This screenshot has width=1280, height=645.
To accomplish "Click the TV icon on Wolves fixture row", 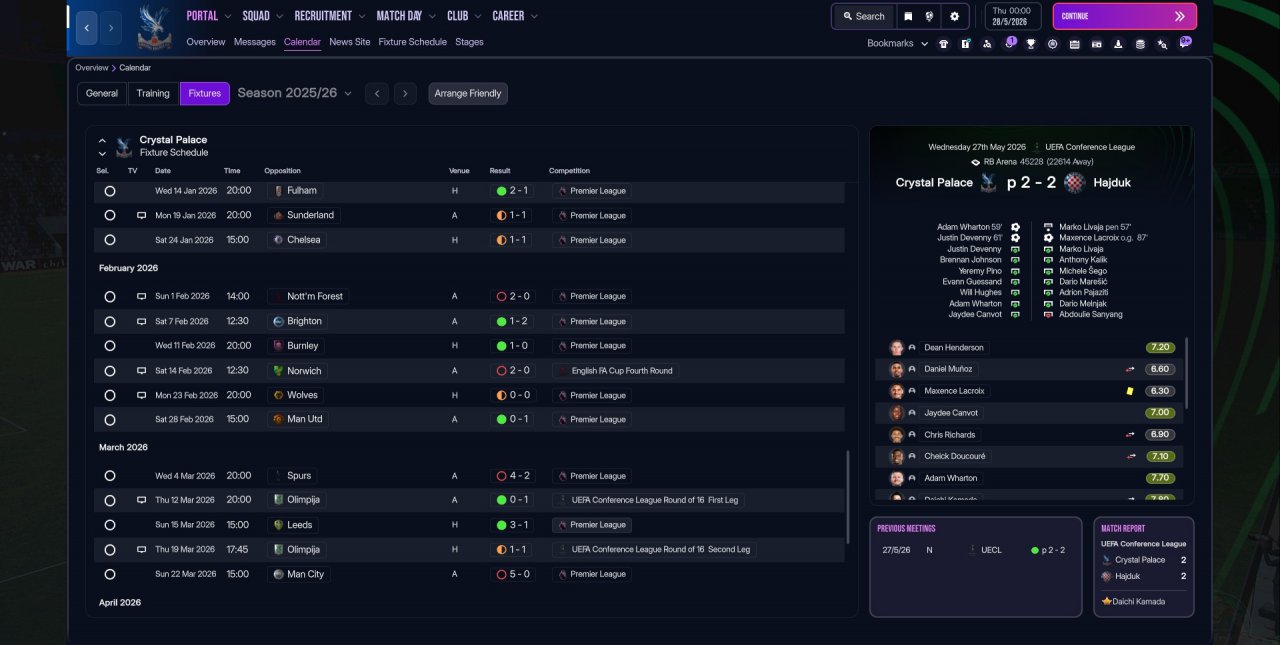I will pyautogui.click(x=141, y=395).
